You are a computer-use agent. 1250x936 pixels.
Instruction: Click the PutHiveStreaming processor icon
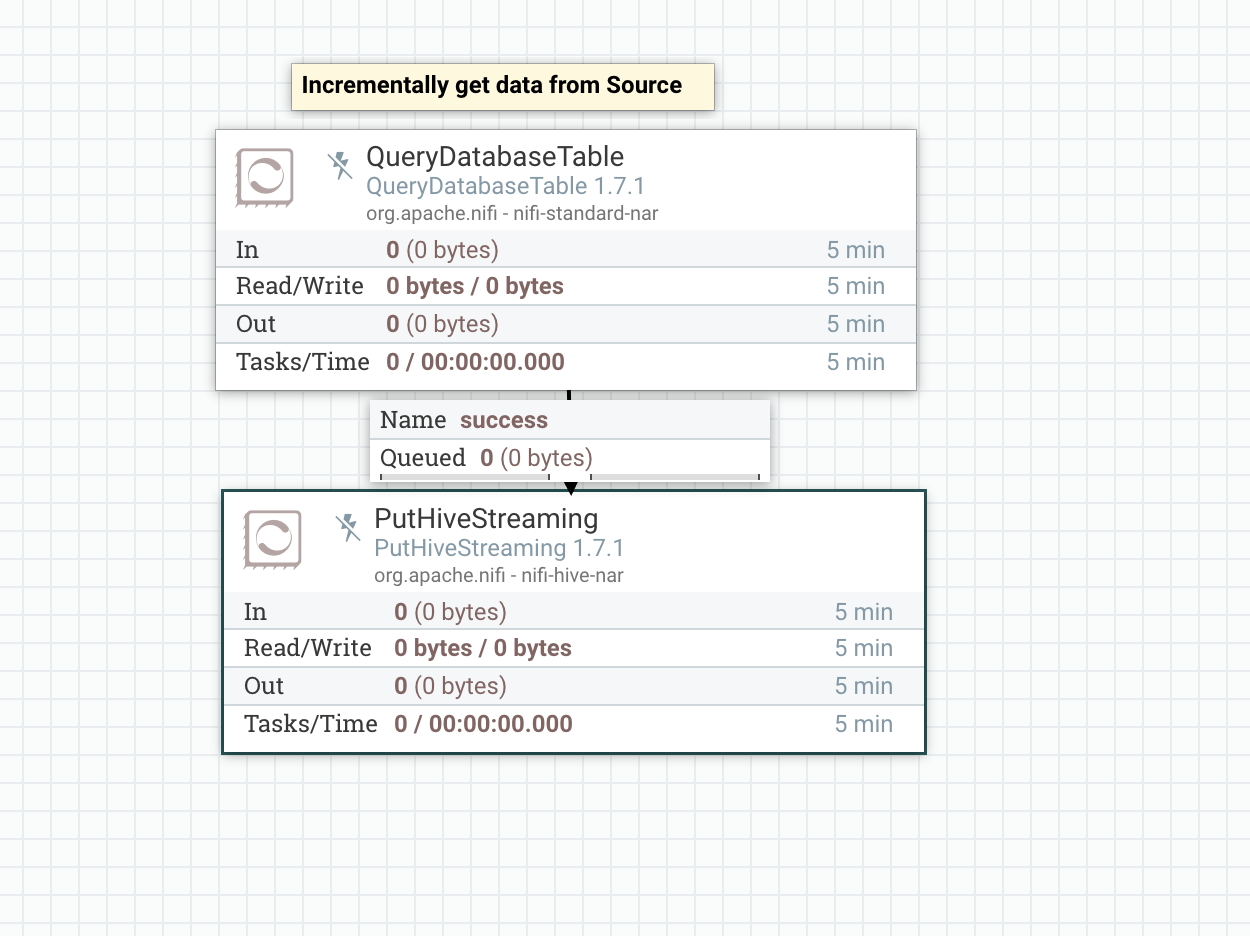click(272, 540)
